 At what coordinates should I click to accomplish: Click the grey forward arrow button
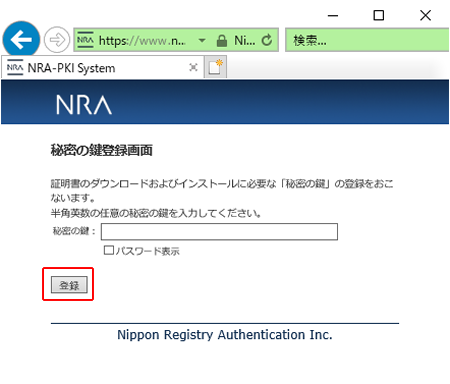click(x=57, y=40)
